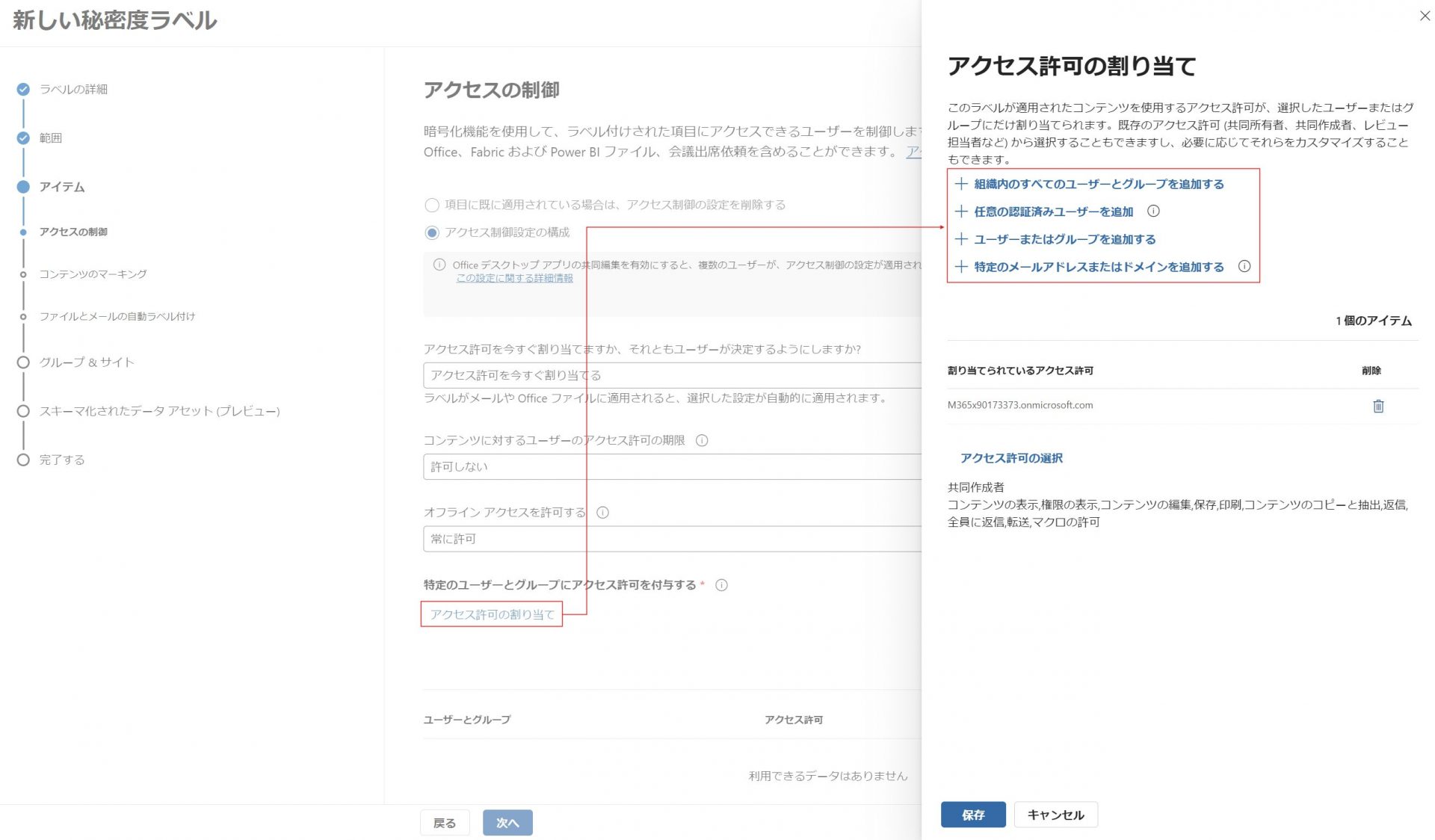Click info icon beside 特定のユーザーとグループにアクセス許可を付与する

coord(721,585)
